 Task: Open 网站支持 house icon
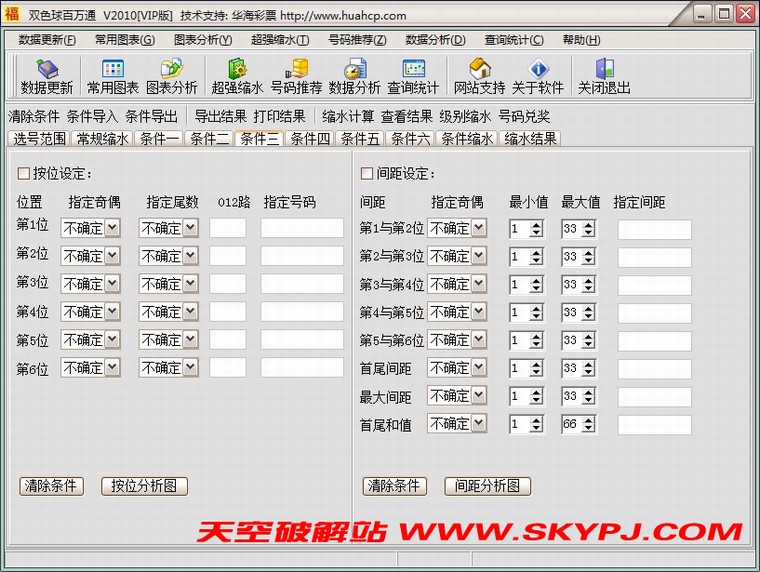479,76
